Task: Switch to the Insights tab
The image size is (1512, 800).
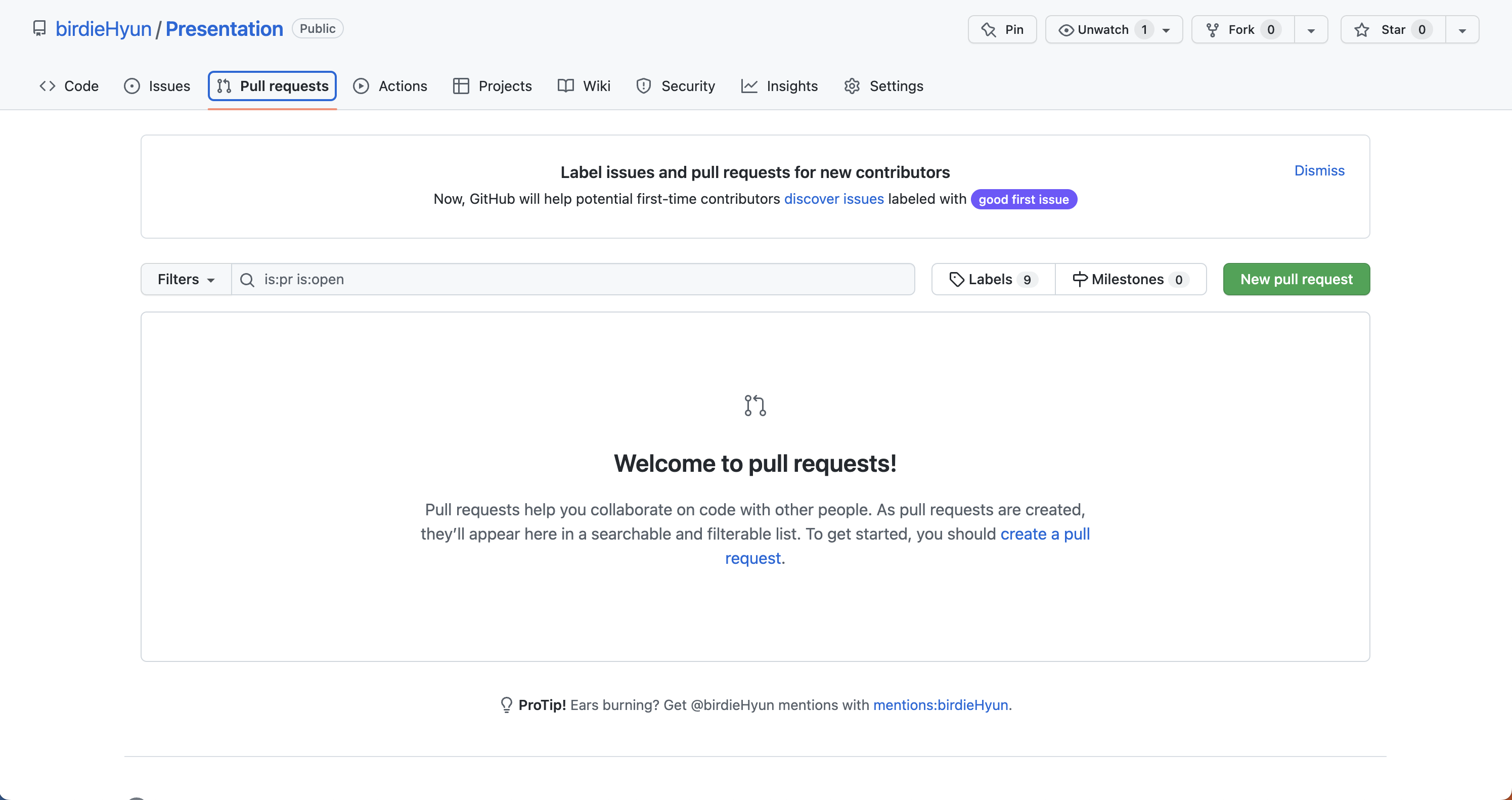Action: click(x=779, y=86)
